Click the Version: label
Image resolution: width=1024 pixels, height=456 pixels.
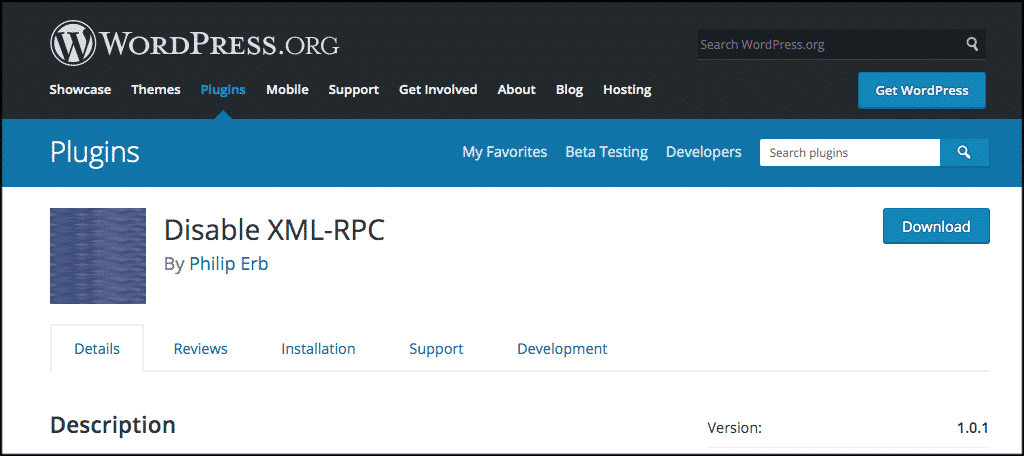coord(735,429)
